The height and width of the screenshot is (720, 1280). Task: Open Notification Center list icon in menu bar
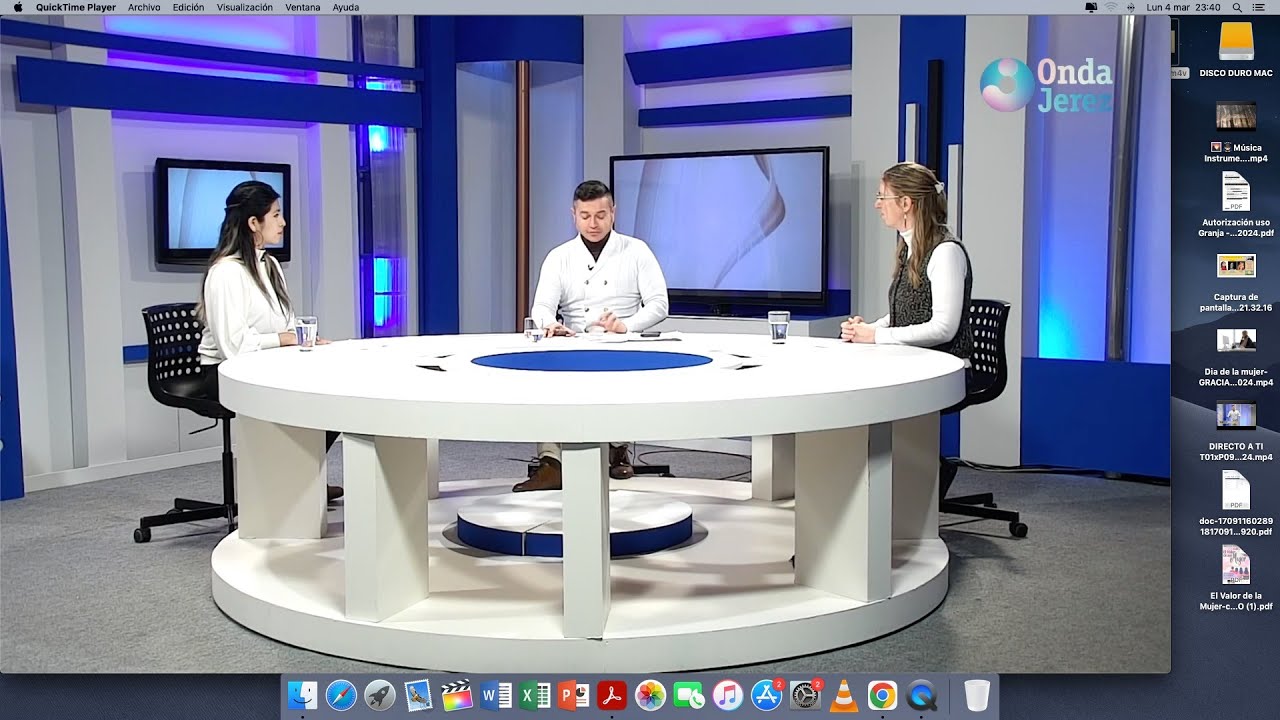(1260, 7)
